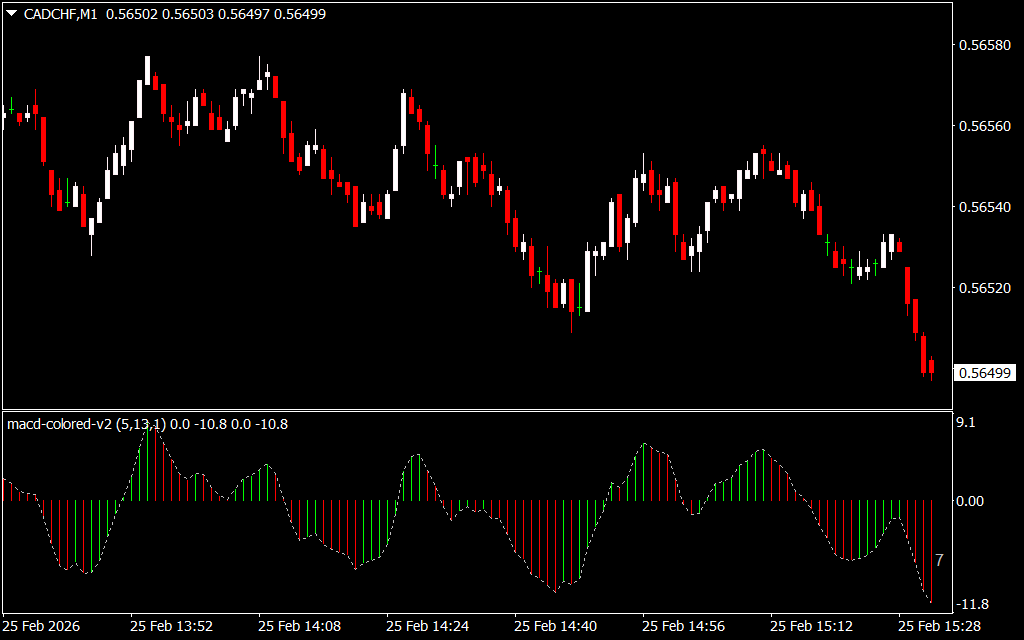Click the 0.00 zero level label
Viewport: 1024px width, 640px height.
[972, 501]
